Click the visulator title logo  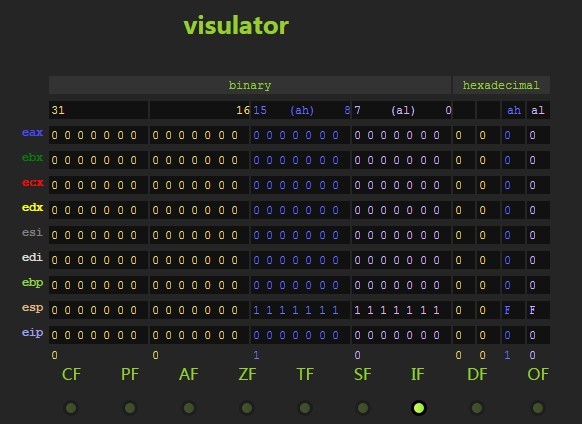pyautogui.click(x=236, y=25)
